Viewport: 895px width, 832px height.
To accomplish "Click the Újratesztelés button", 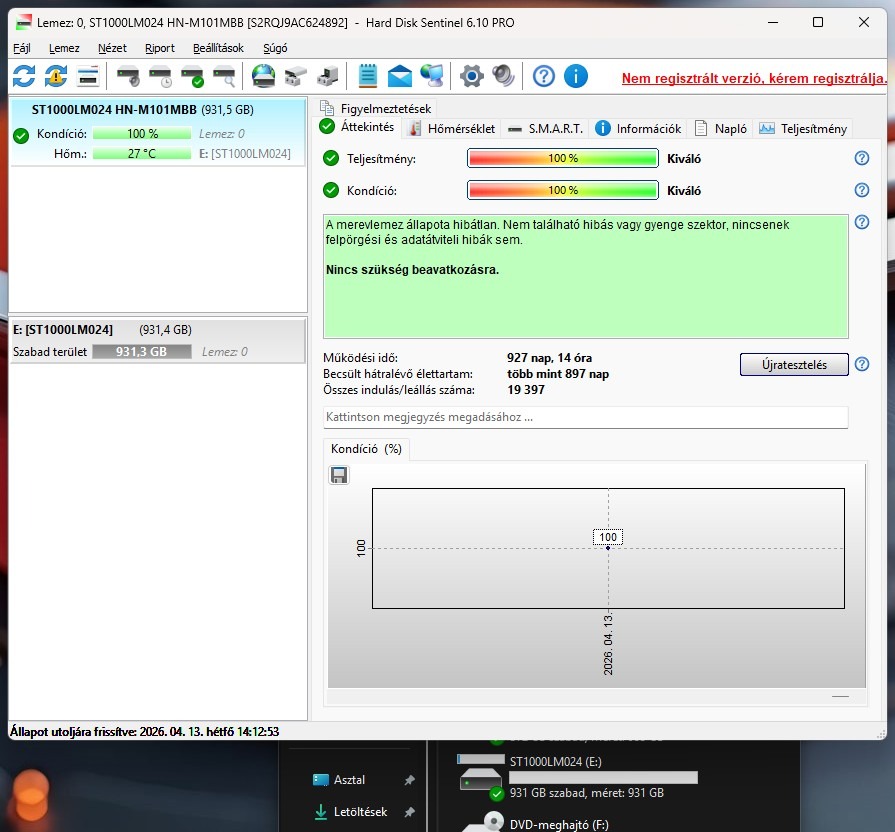I will 794,365.
